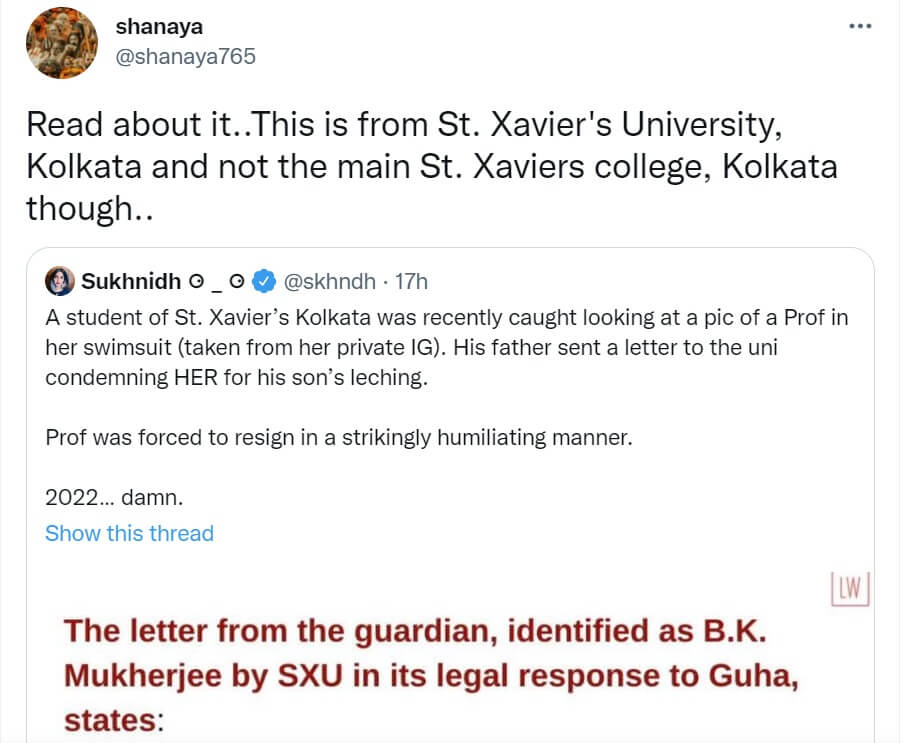Click the Show this thread link

[129, 533]
